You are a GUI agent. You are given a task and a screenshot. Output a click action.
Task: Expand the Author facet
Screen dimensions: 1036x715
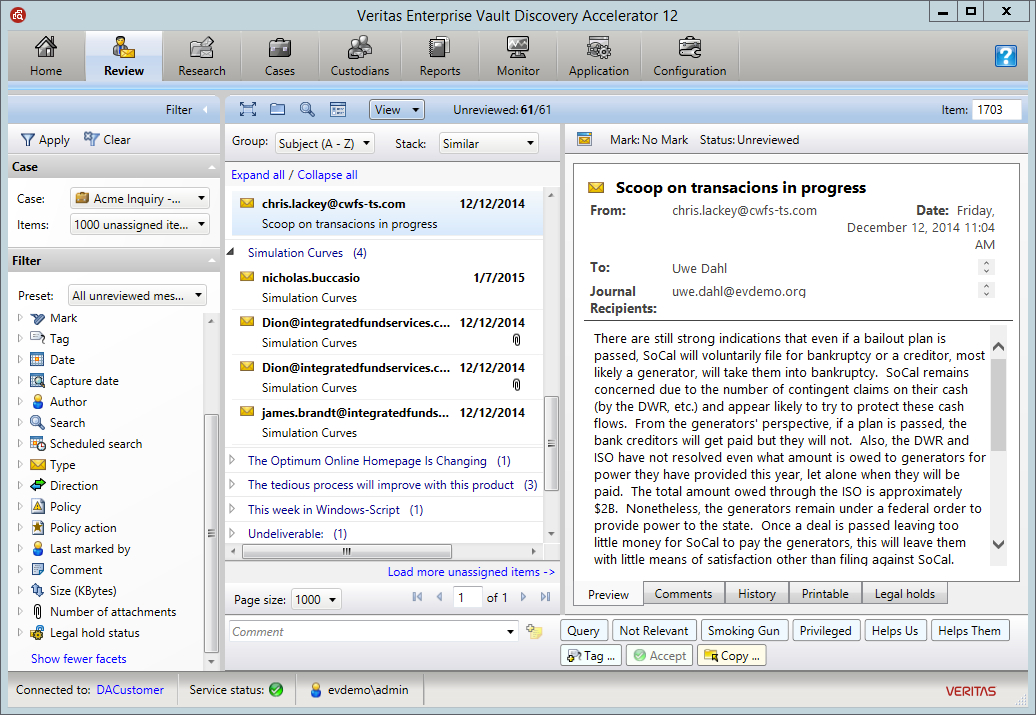tap(20, 402)
